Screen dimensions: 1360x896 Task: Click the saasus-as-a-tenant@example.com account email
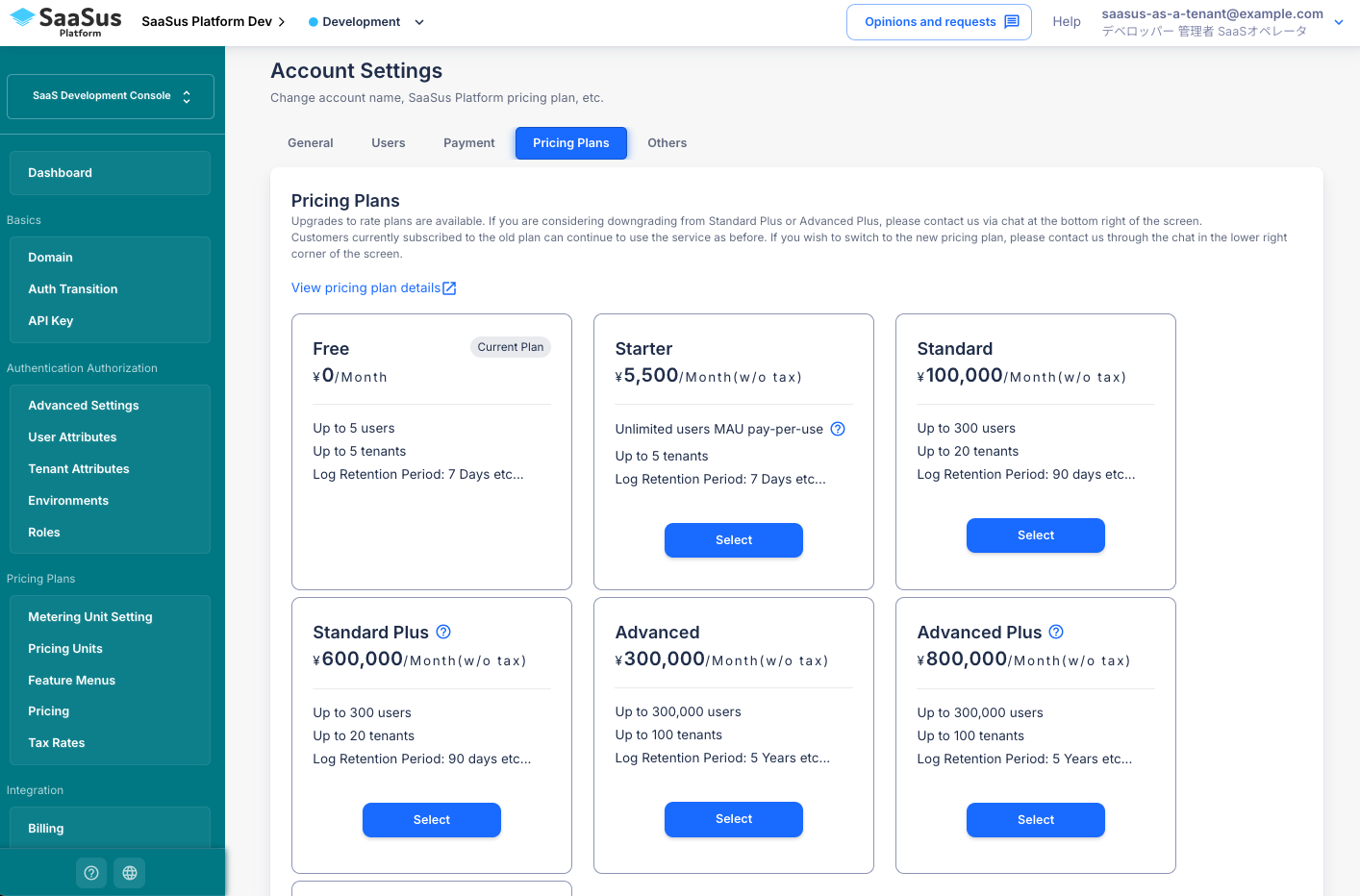[x=1212, y=13]
